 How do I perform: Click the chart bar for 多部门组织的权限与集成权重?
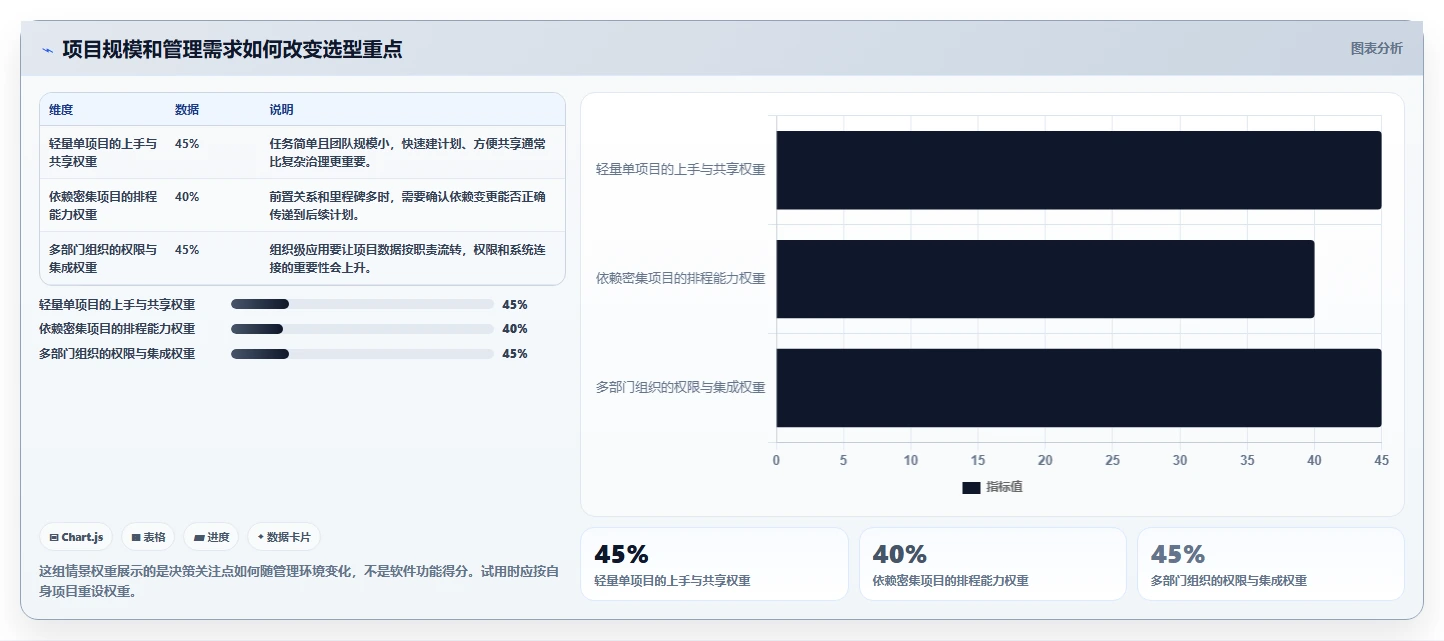coord(1079,388)
